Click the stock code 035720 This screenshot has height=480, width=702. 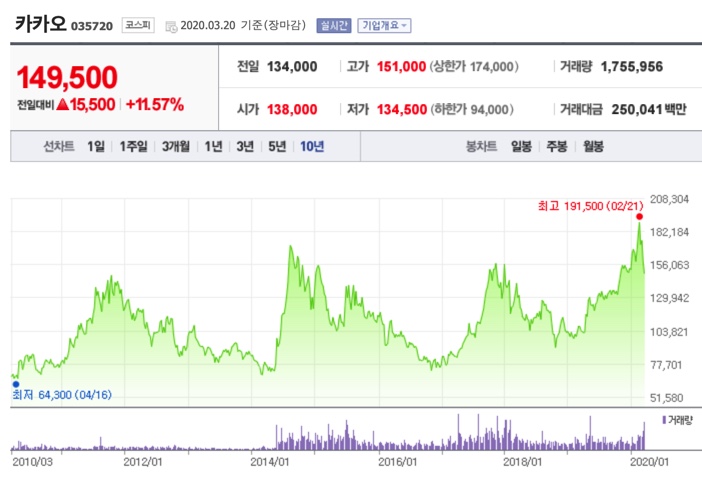point(92,26)
